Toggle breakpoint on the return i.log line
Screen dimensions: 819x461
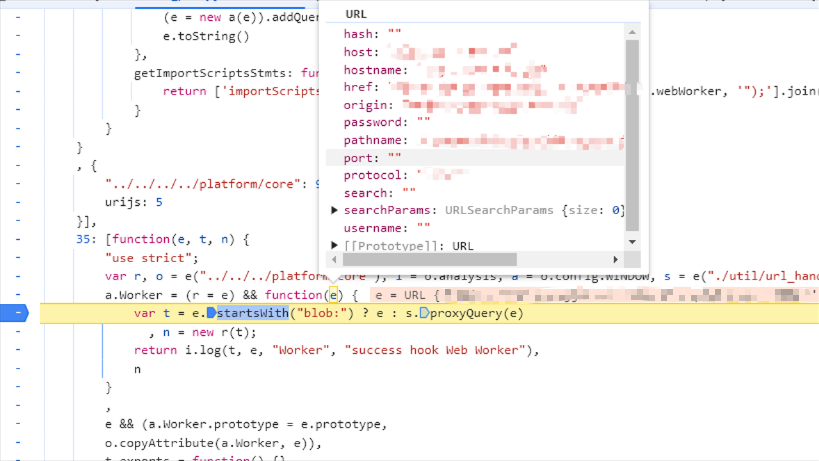coord(19,350)
